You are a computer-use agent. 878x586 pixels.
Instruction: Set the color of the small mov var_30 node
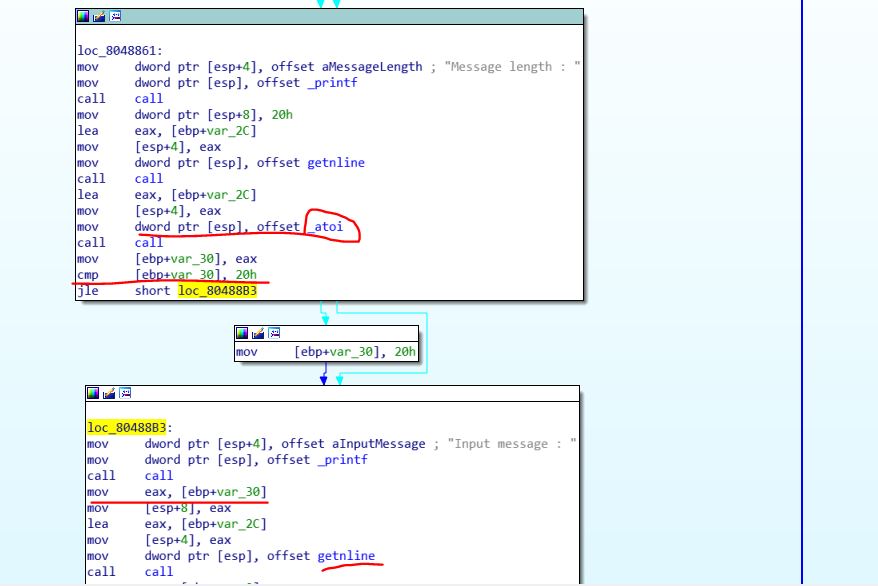click(x=242, y=334)
